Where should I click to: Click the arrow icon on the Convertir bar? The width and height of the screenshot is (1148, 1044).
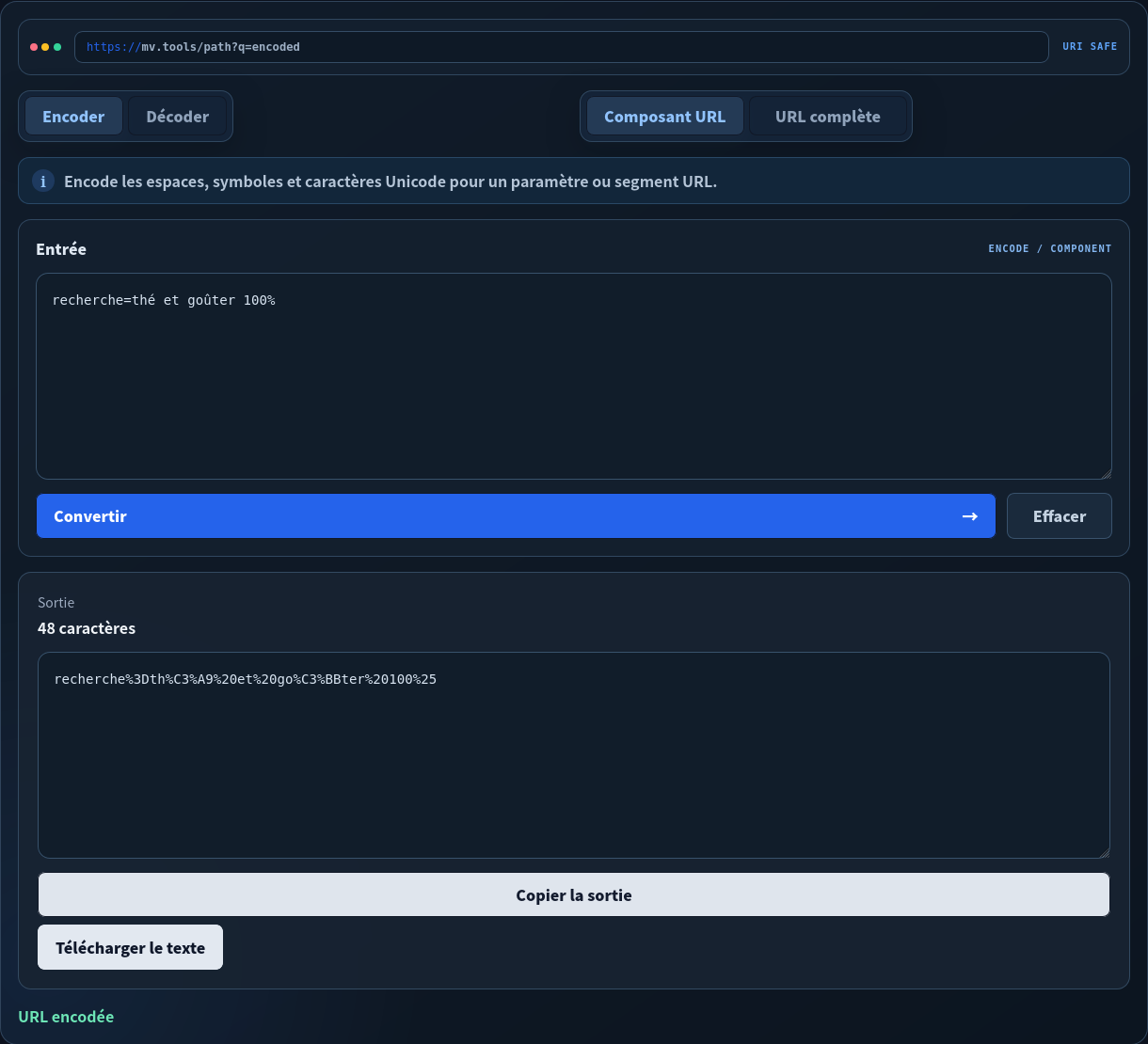tap(970, 516)
